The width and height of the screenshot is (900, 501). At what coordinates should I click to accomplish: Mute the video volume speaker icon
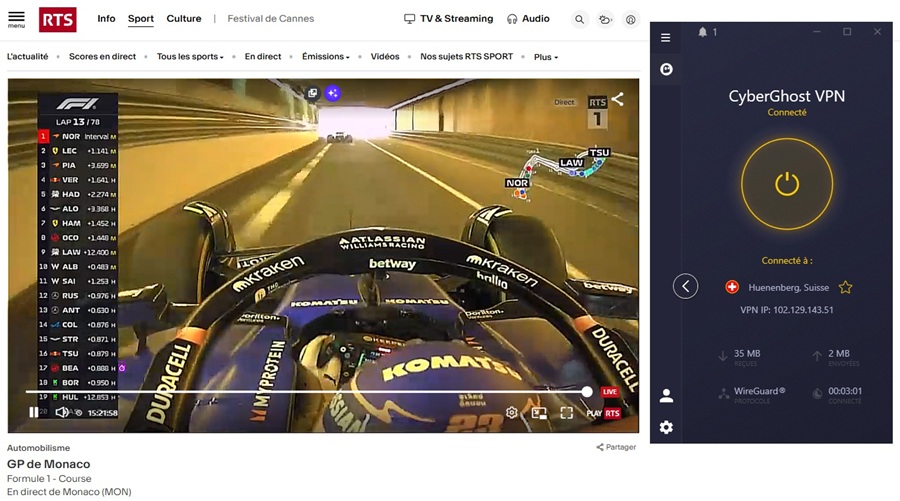[x=61, y=412]
